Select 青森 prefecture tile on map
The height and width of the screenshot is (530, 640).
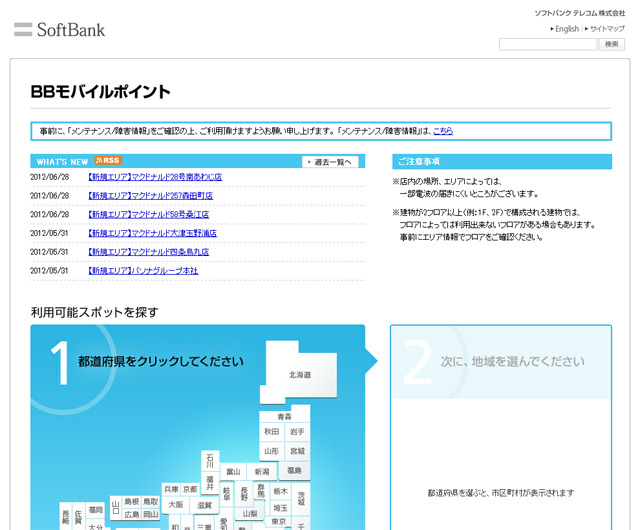point(284,416)
